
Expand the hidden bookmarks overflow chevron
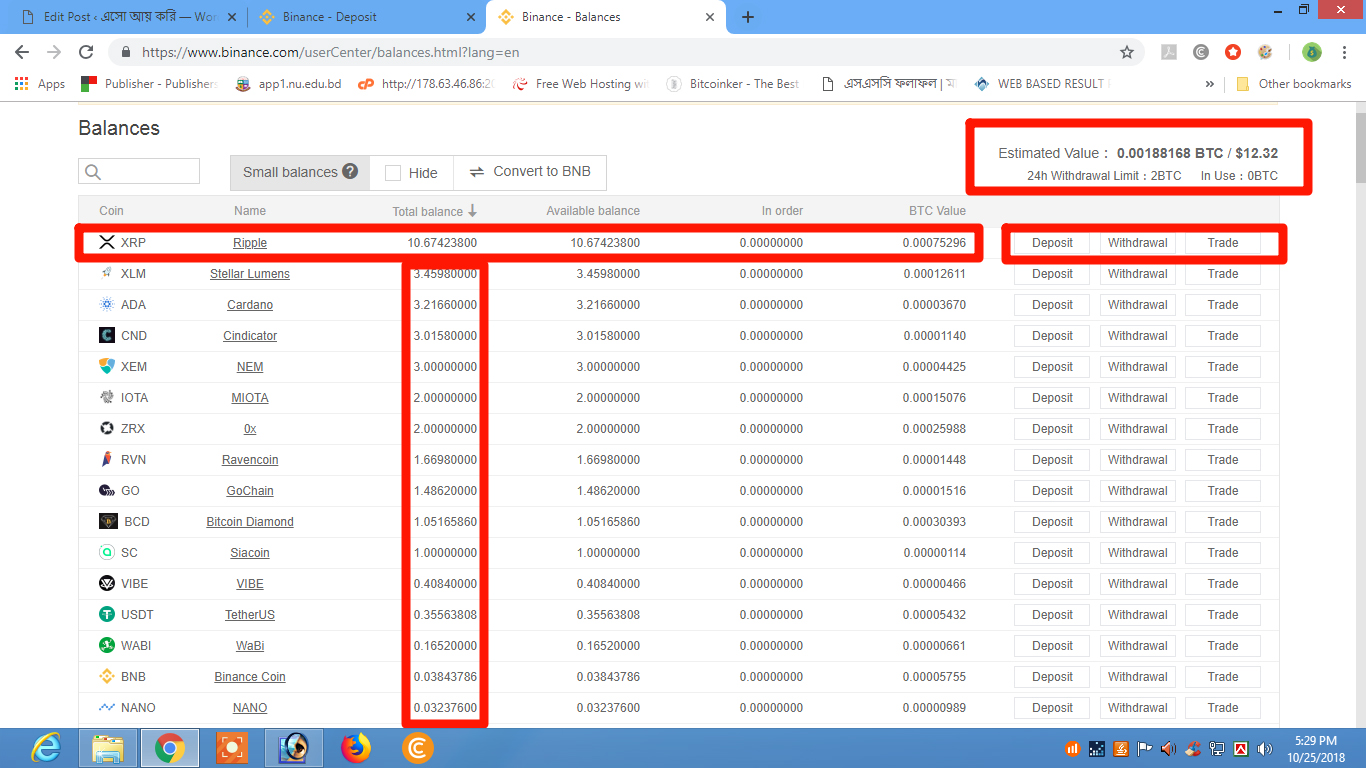(1210, 84)
